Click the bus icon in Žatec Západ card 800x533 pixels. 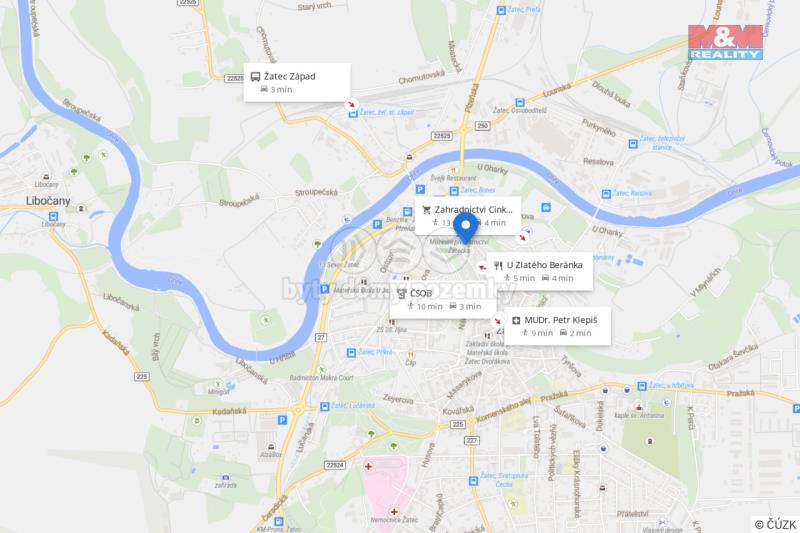click(x=256, y=77)
